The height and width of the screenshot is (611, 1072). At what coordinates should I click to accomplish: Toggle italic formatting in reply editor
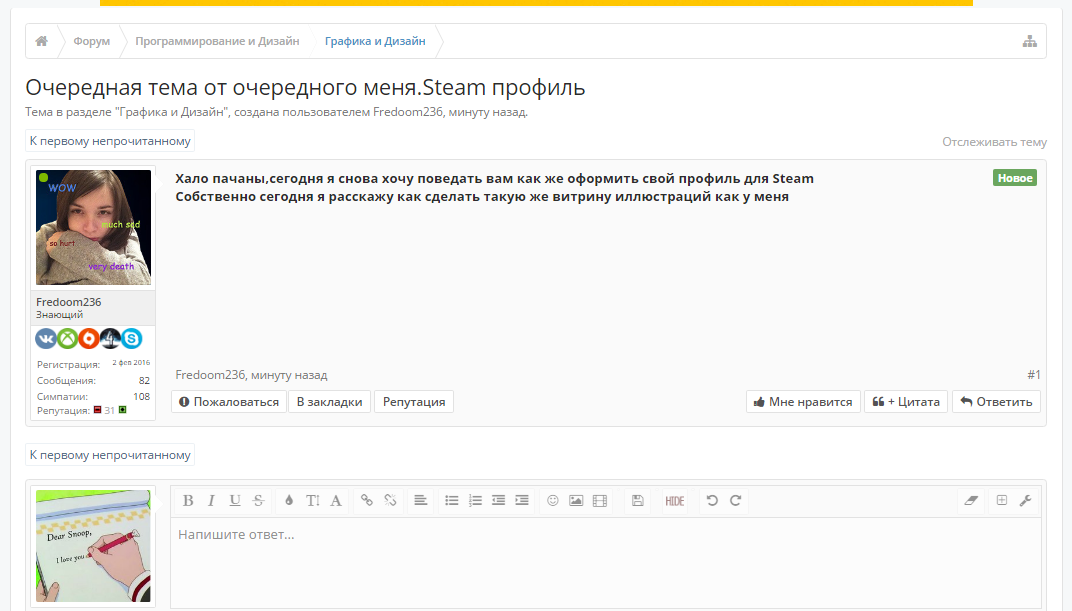coord(211,501)
